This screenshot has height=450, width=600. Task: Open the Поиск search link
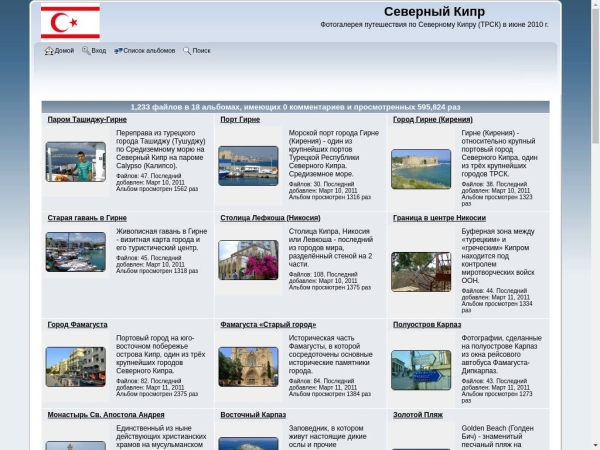point(201,51)
